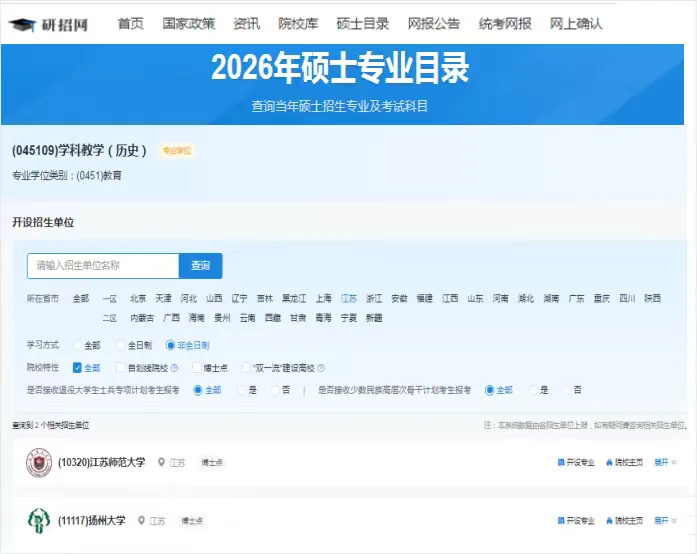Filter by region 新疆

pyautogui.click(x=374, y=318)
